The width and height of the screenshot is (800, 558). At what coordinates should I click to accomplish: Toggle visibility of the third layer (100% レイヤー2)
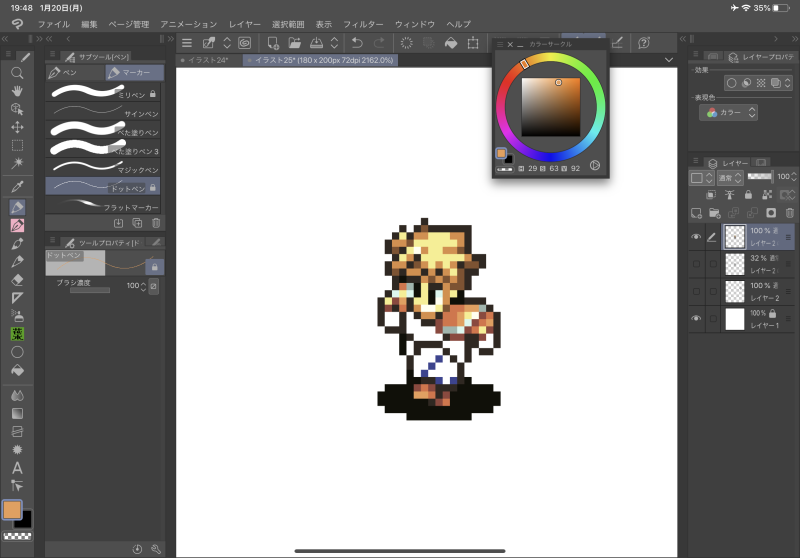(x=696, y=291)
